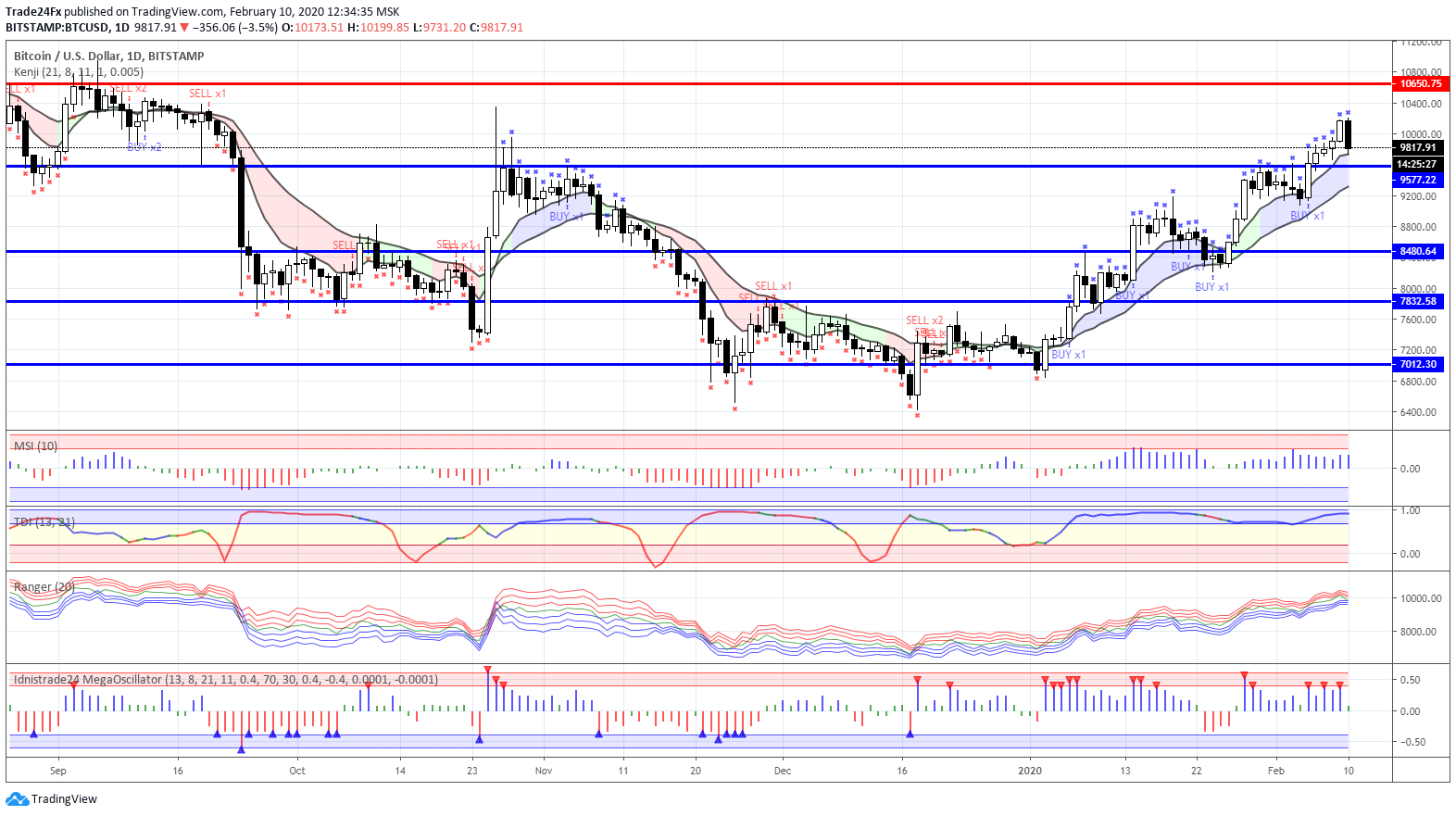Screen dimensions: 1456x816
Task: Click the black 9817.91 current price label
Action: 1418,147
